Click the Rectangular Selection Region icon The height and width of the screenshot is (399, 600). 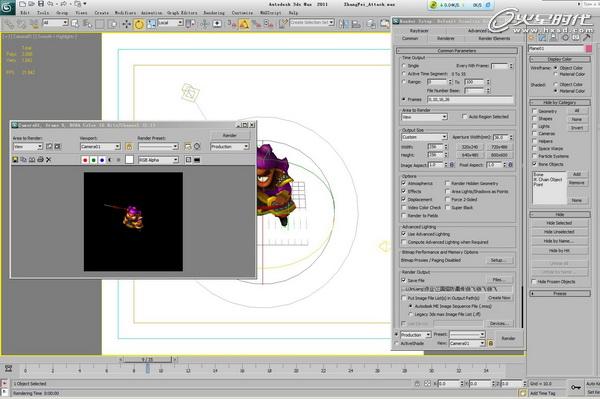pyautogui.click(x=100, y=24)
